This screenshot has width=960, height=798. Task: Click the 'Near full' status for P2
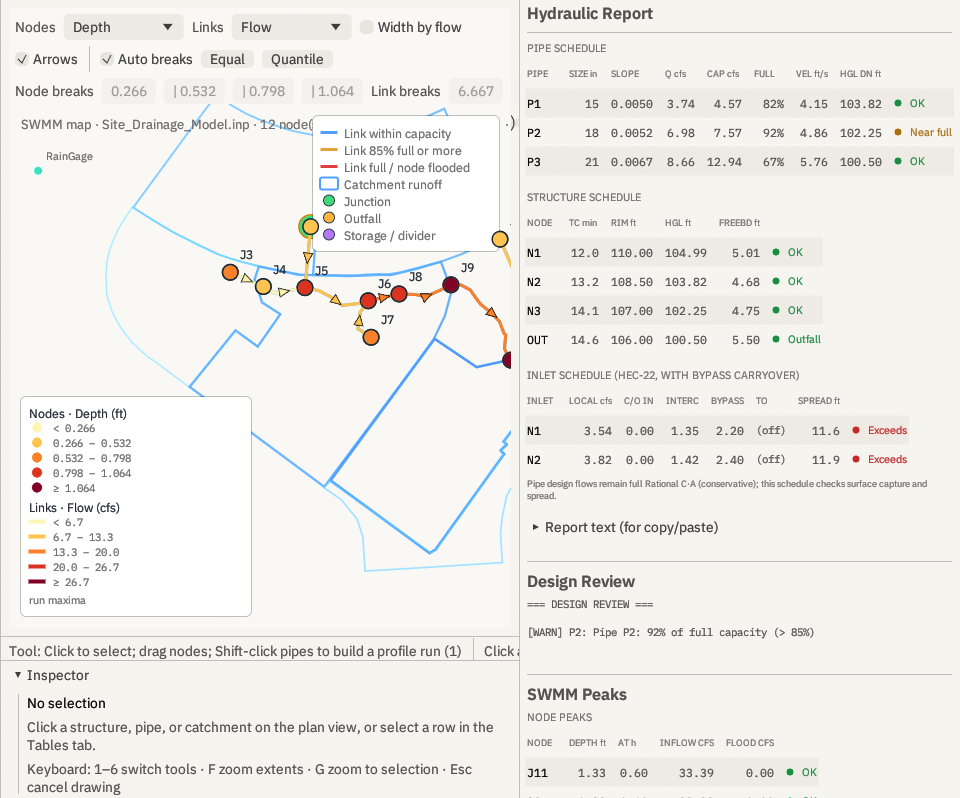click(930, 132)
